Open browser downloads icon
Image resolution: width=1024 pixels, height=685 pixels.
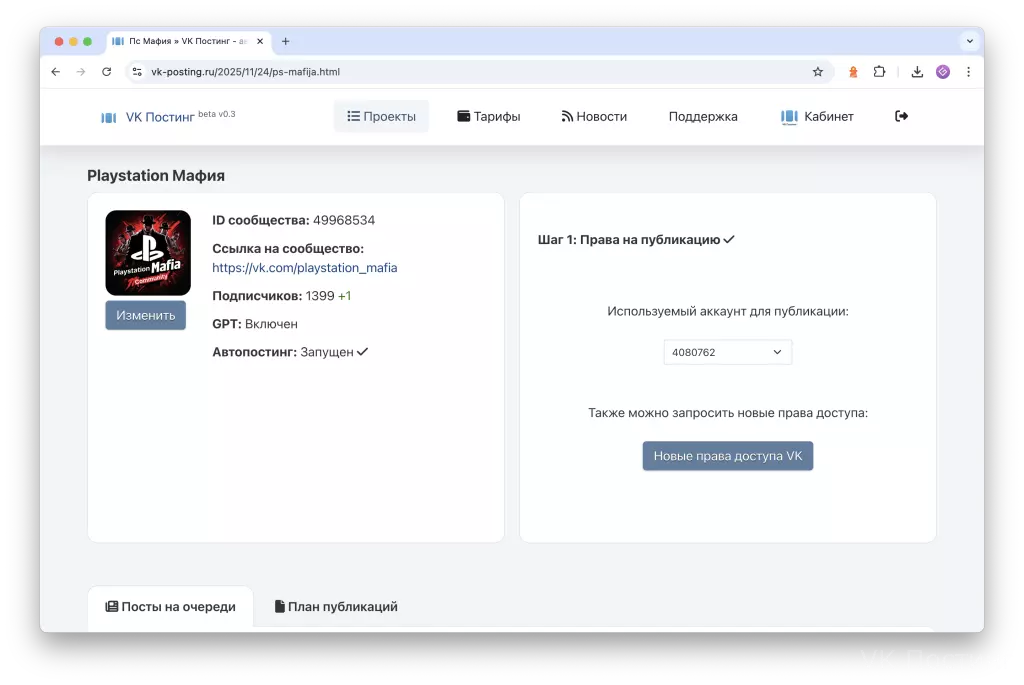point(917,72)
